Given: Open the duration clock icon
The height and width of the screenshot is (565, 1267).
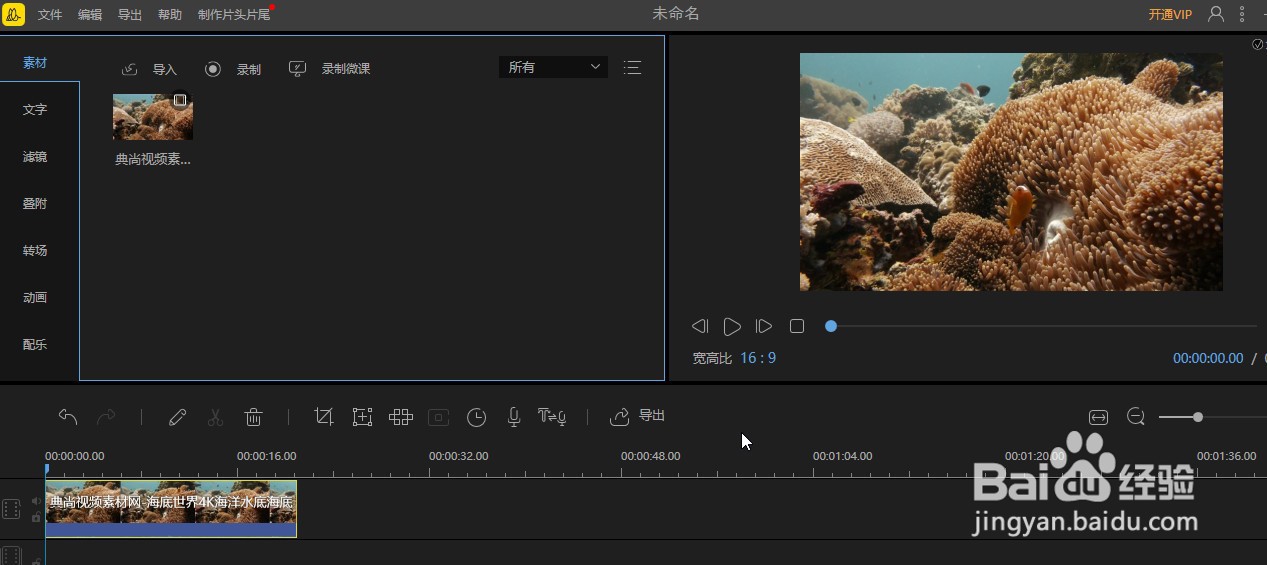Looking at the screenshot, I should [x=477, y=417].
